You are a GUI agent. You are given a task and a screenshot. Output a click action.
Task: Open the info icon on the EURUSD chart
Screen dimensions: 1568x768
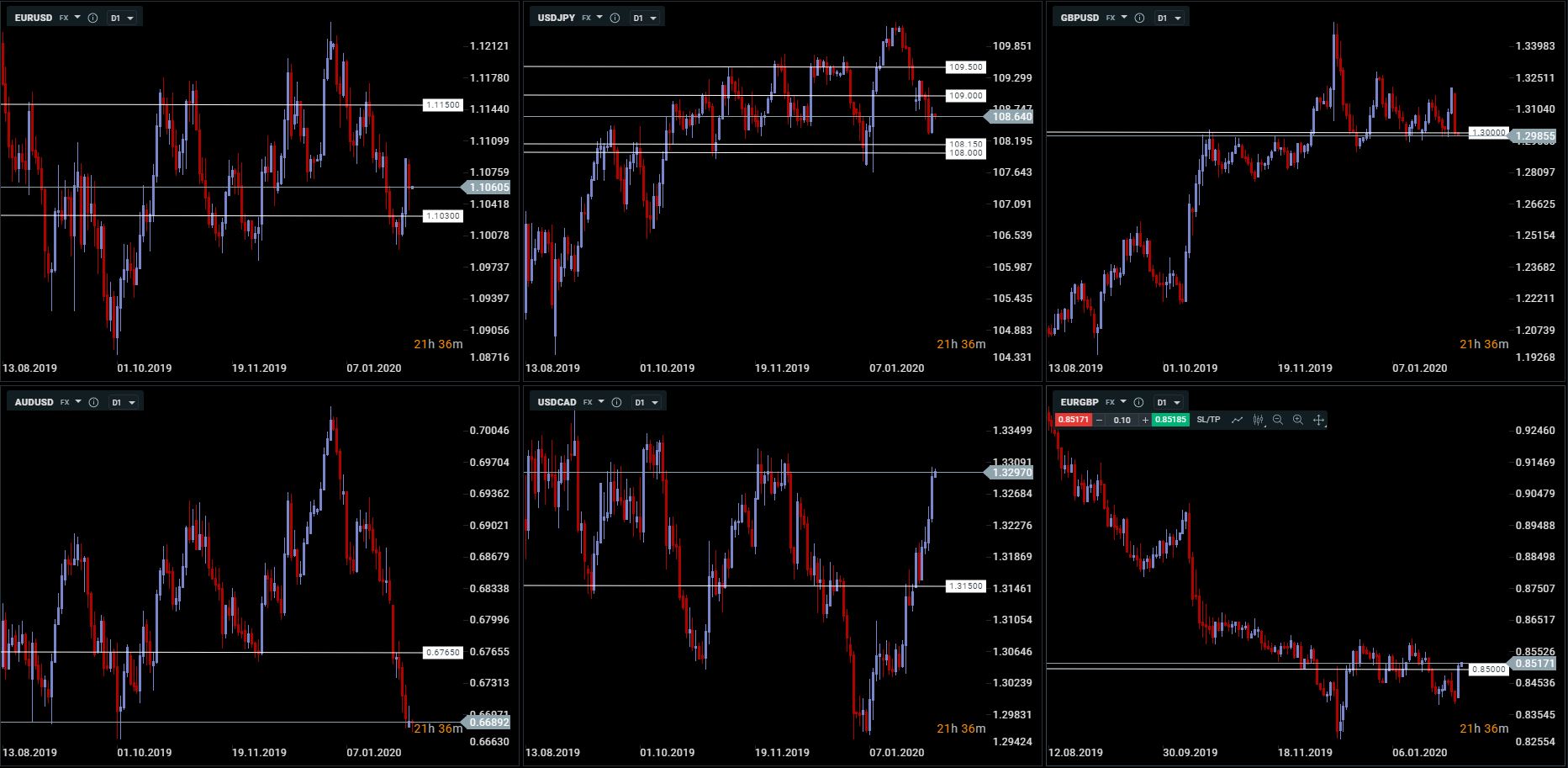(x=92, y=18)
